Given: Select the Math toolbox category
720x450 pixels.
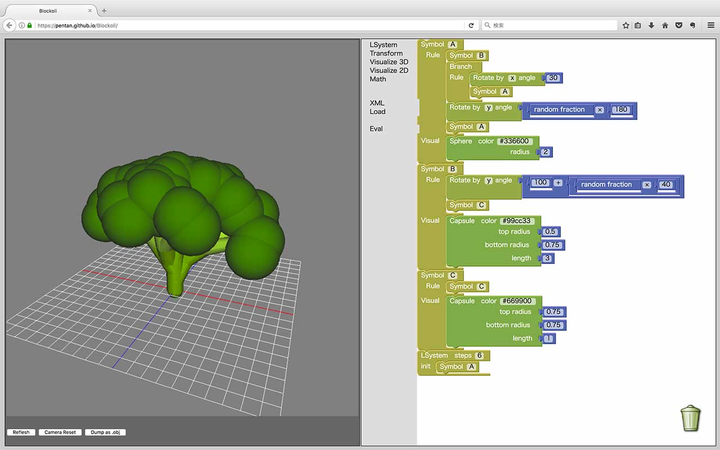Looking at the screenshot, I should 378,79.
